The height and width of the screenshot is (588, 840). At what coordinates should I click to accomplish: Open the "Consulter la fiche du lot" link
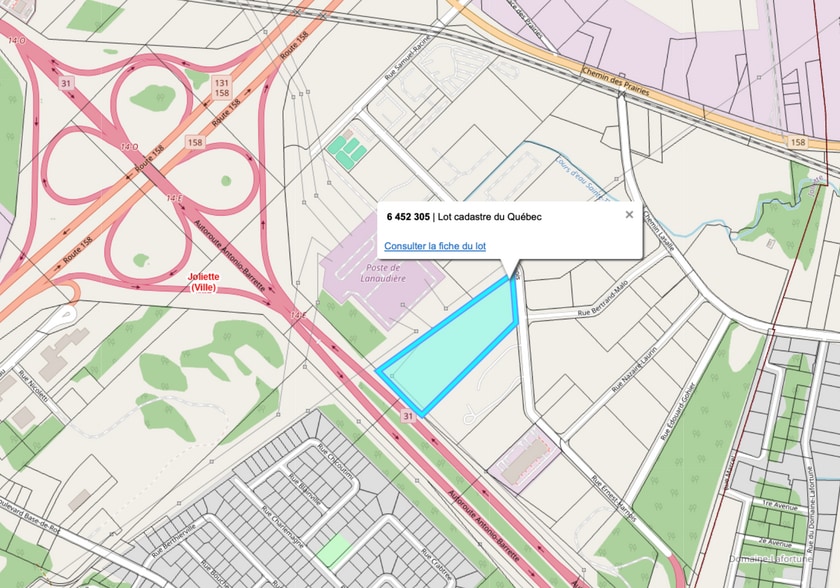pyautogui.click(x=435, y=246)
